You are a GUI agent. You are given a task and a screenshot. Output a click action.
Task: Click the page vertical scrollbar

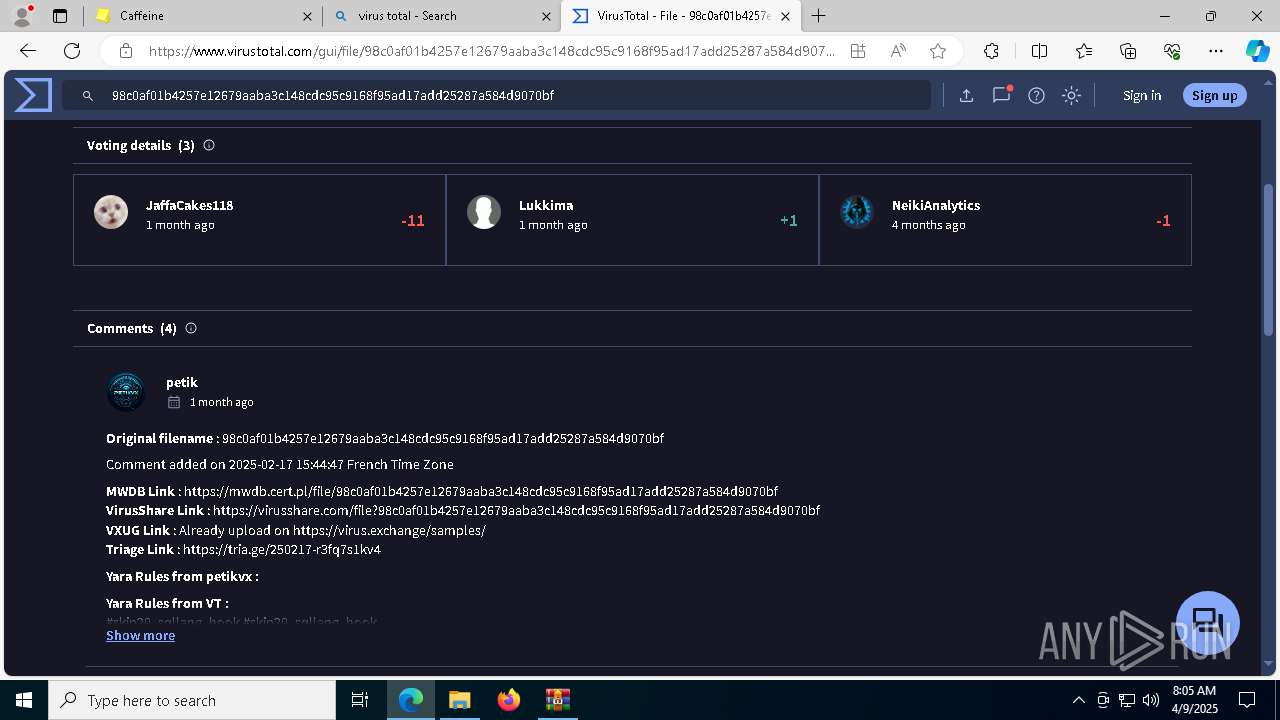pos(1268,260)
